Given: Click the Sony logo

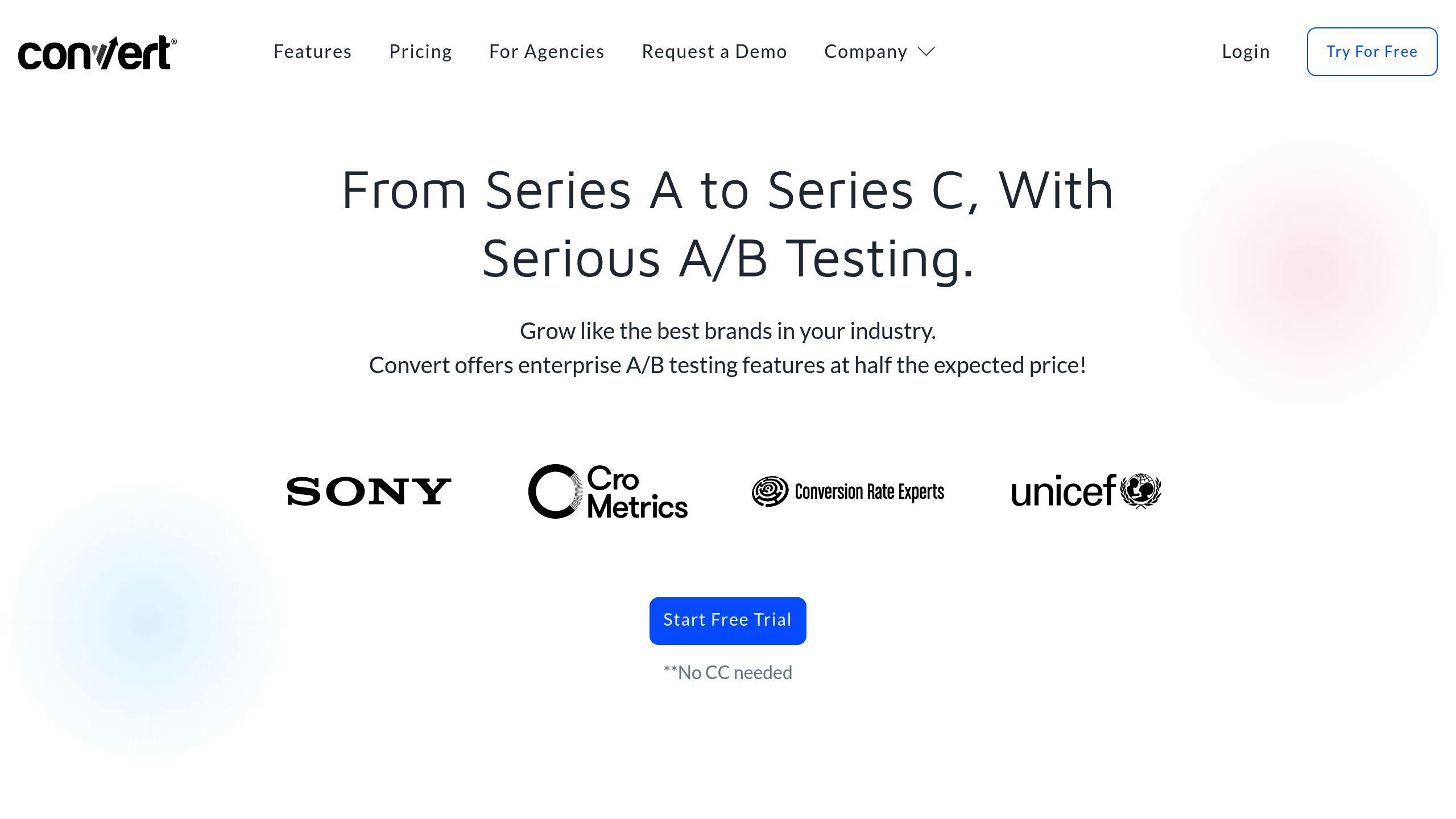Looking at the screenshot, I should click(369, 491).
